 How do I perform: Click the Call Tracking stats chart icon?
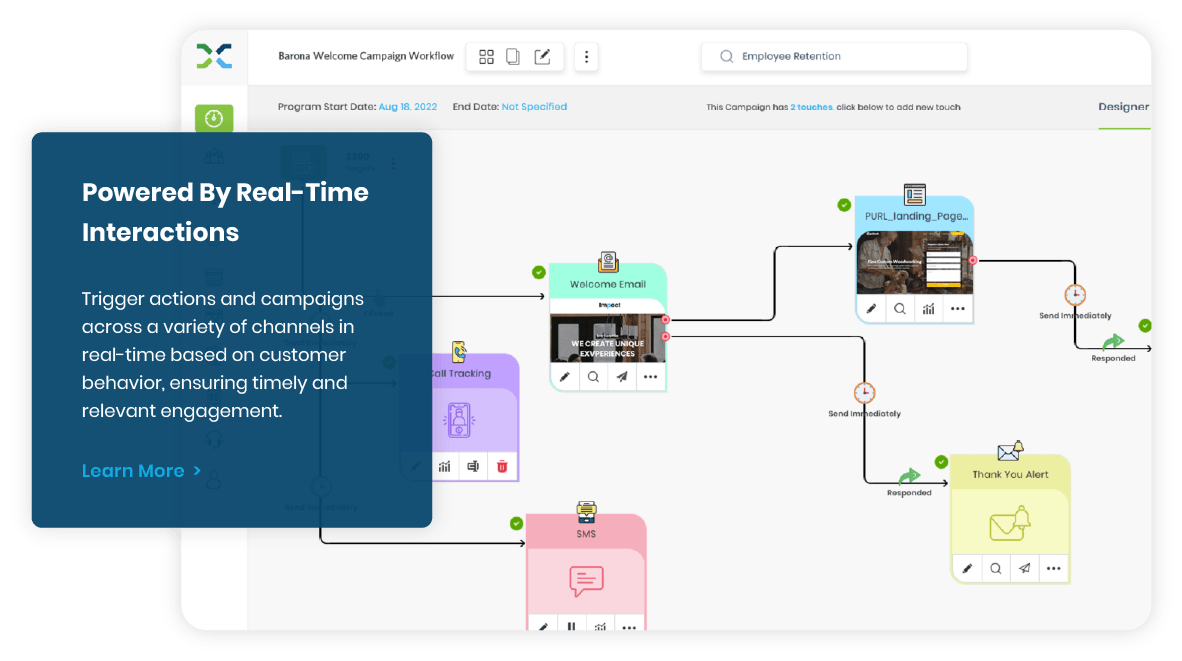(445, 467)
